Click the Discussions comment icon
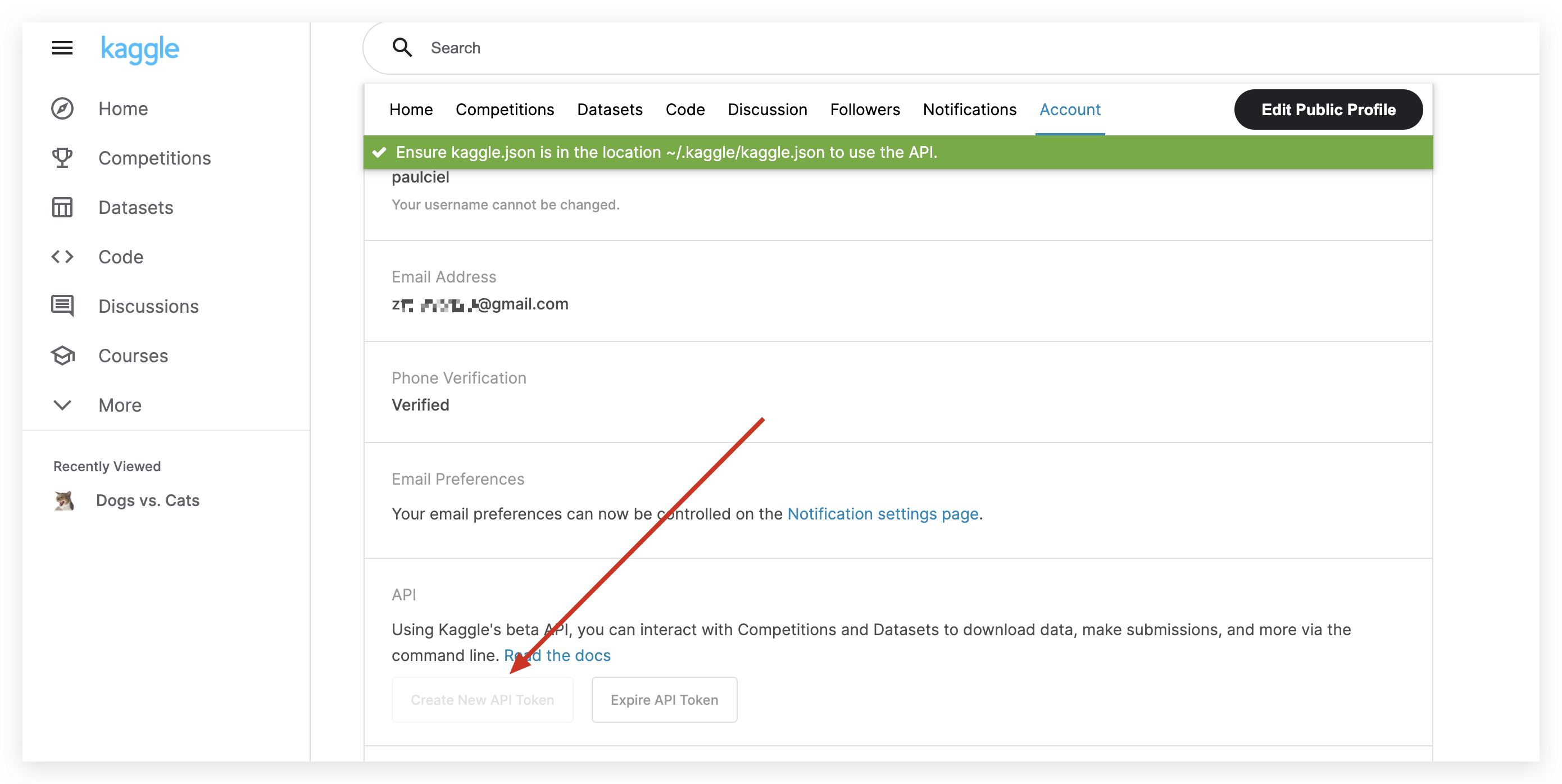The width and height of the screenshot is (1562, 784). coord(62,306)
